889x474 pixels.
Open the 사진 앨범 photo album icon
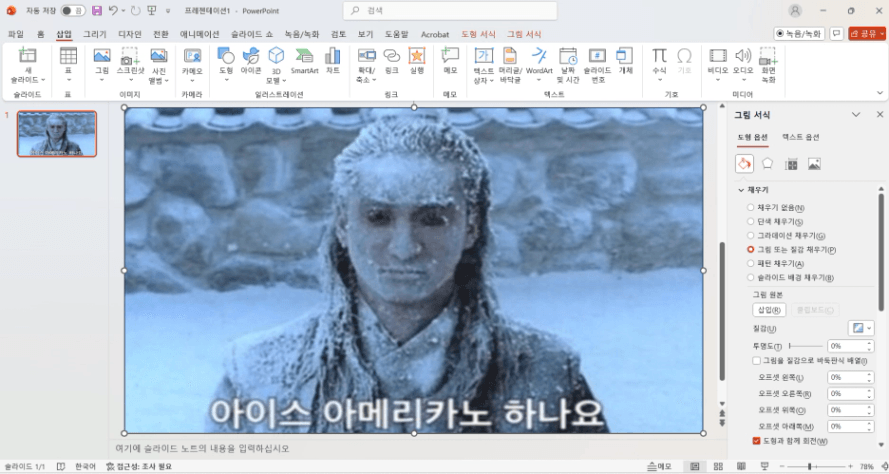159,56
